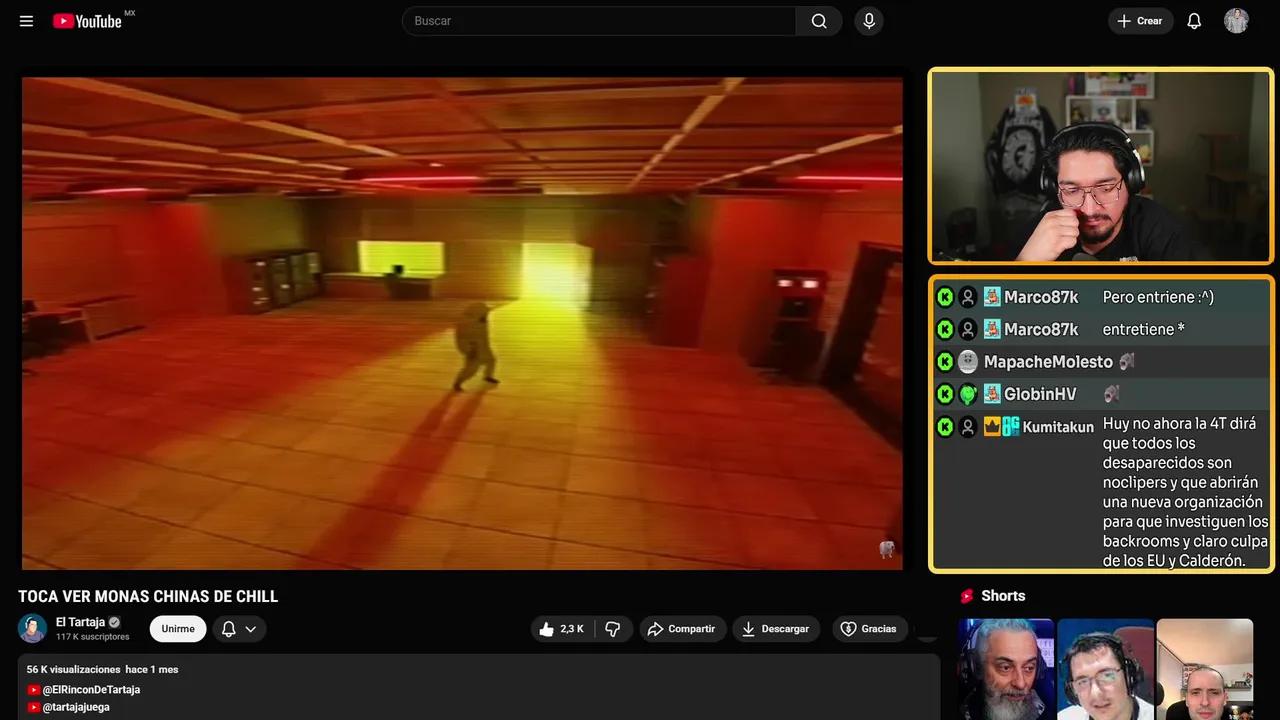The width and height of the screenshot is (1280, 720).
Task: Open the second Short with man in headphones
Action: pyautogui.click(x=1105, y=669)
